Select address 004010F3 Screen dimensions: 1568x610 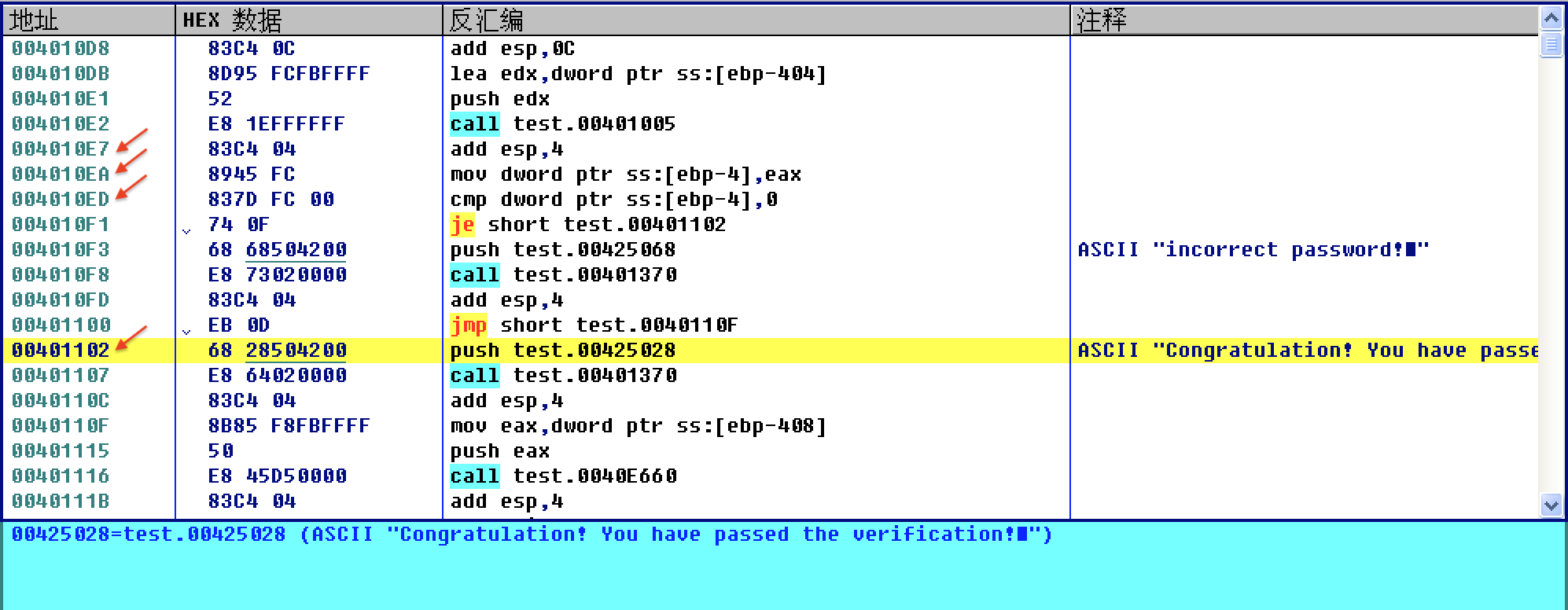61,250
